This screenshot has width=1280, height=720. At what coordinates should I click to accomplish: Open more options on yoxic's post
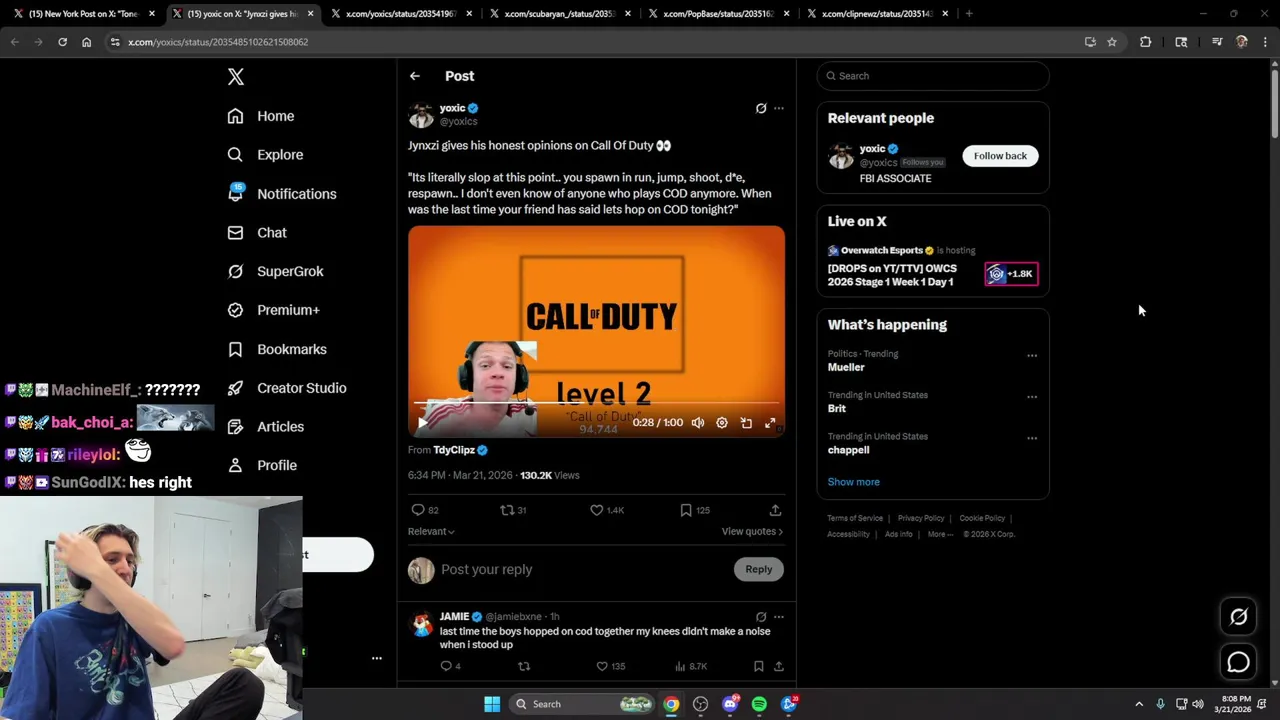click(x=779, y=108)
